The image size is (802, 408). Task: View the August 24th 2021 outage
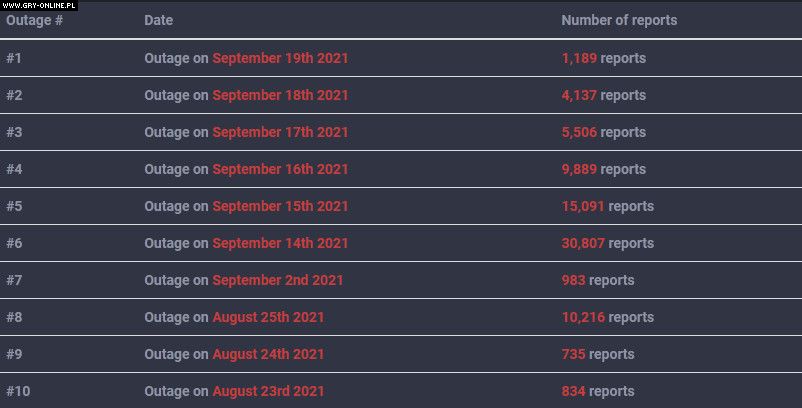click(x=268, y=354)
